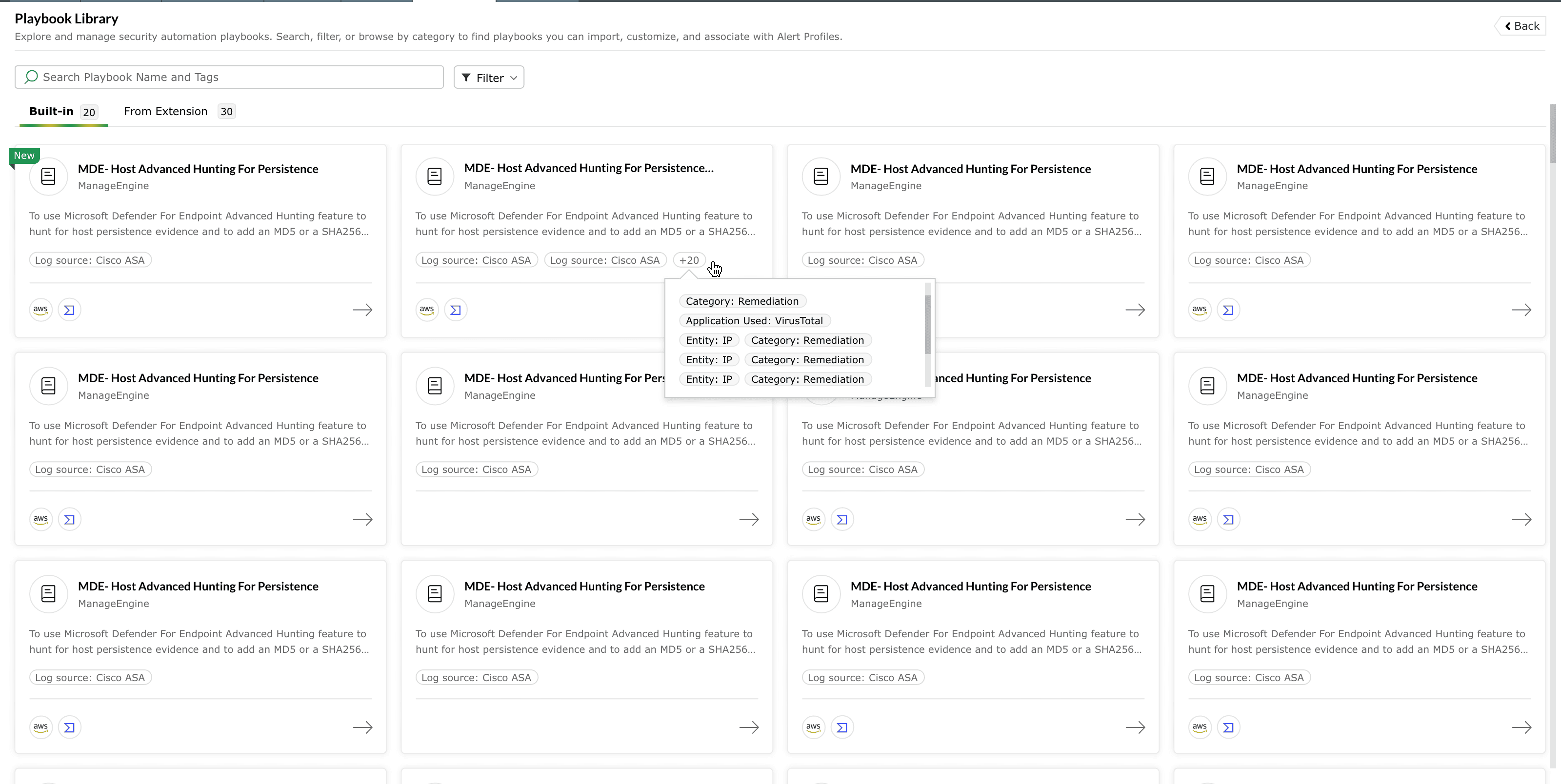Click the aws icon on the middle row's first card
The width and height of the screenshot is (1561, 784).
(40, 519)
